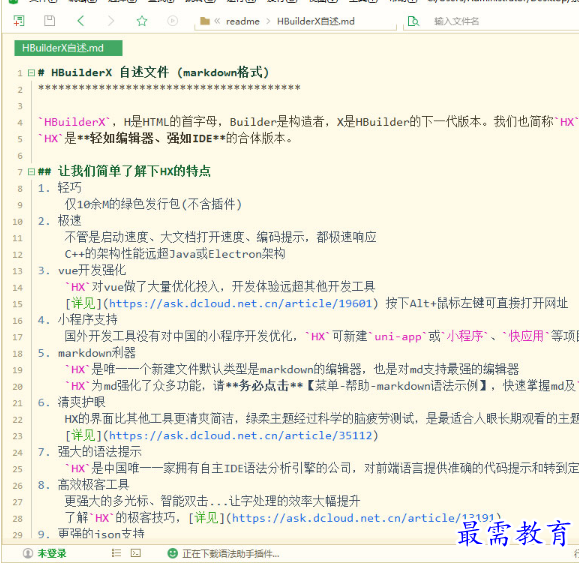This screenshot has width=579, height=565.
Task: Click the text 仅10余M的绿色发行包
Action: coord(123,204)
